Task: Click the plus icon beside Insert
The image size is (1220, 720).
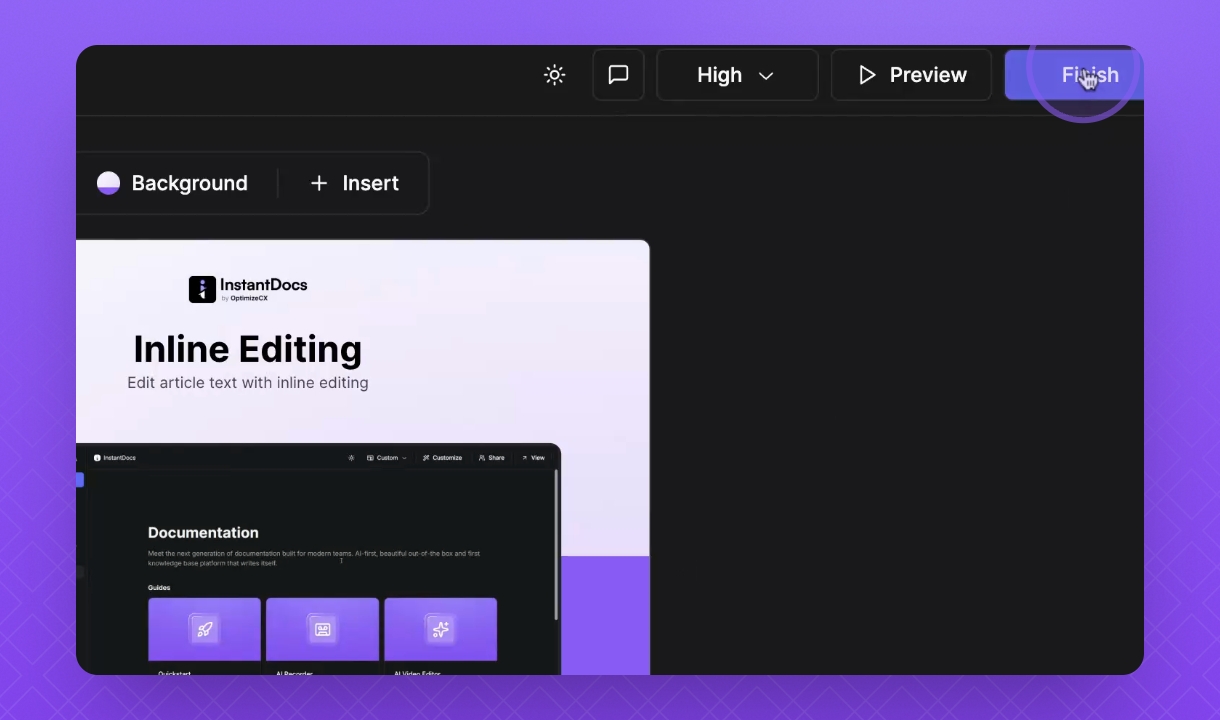Action: point(319,183)
